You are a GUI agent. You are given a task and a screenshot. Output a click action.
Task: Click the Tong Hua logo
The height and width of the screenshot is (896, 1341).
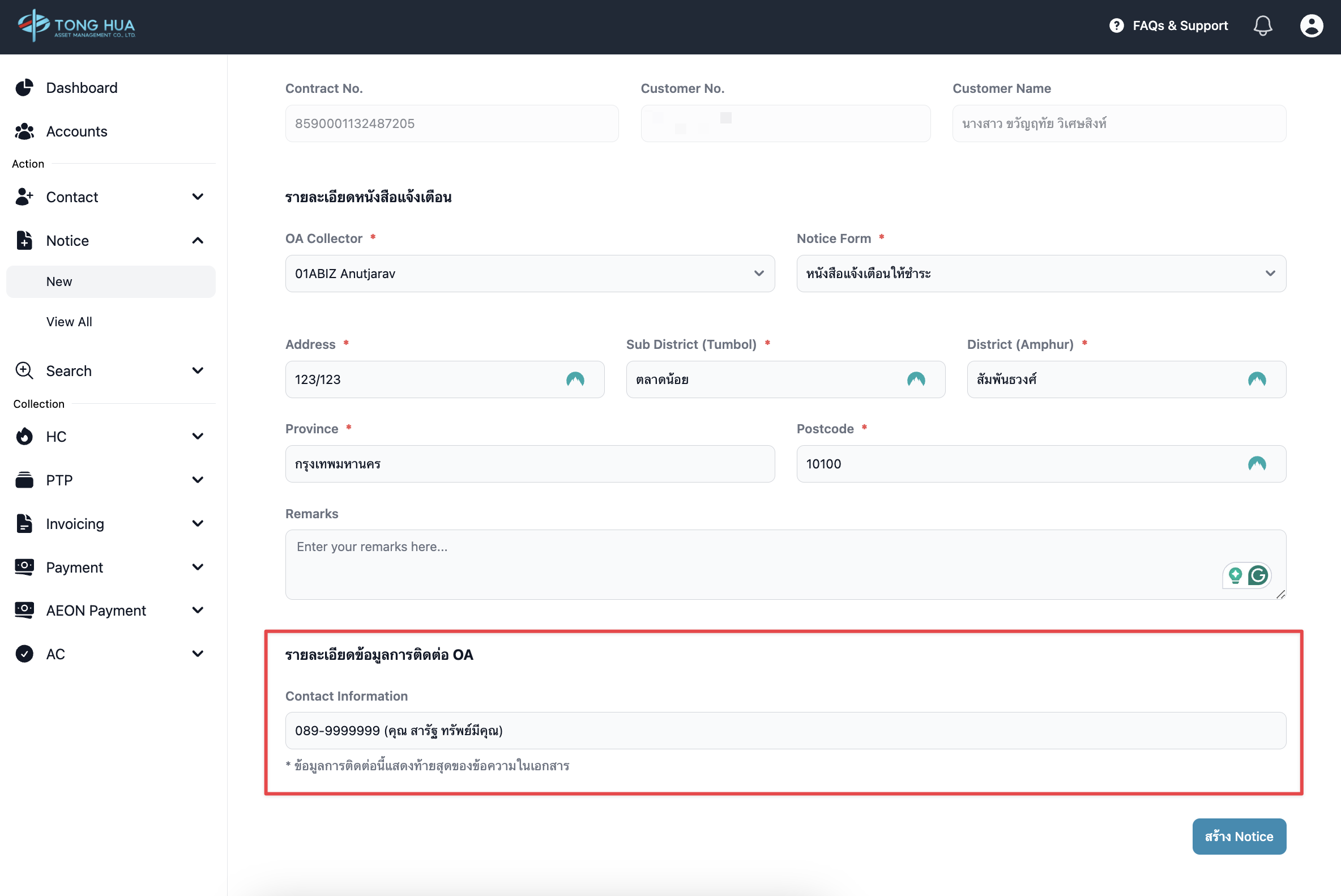pos(76,25)
